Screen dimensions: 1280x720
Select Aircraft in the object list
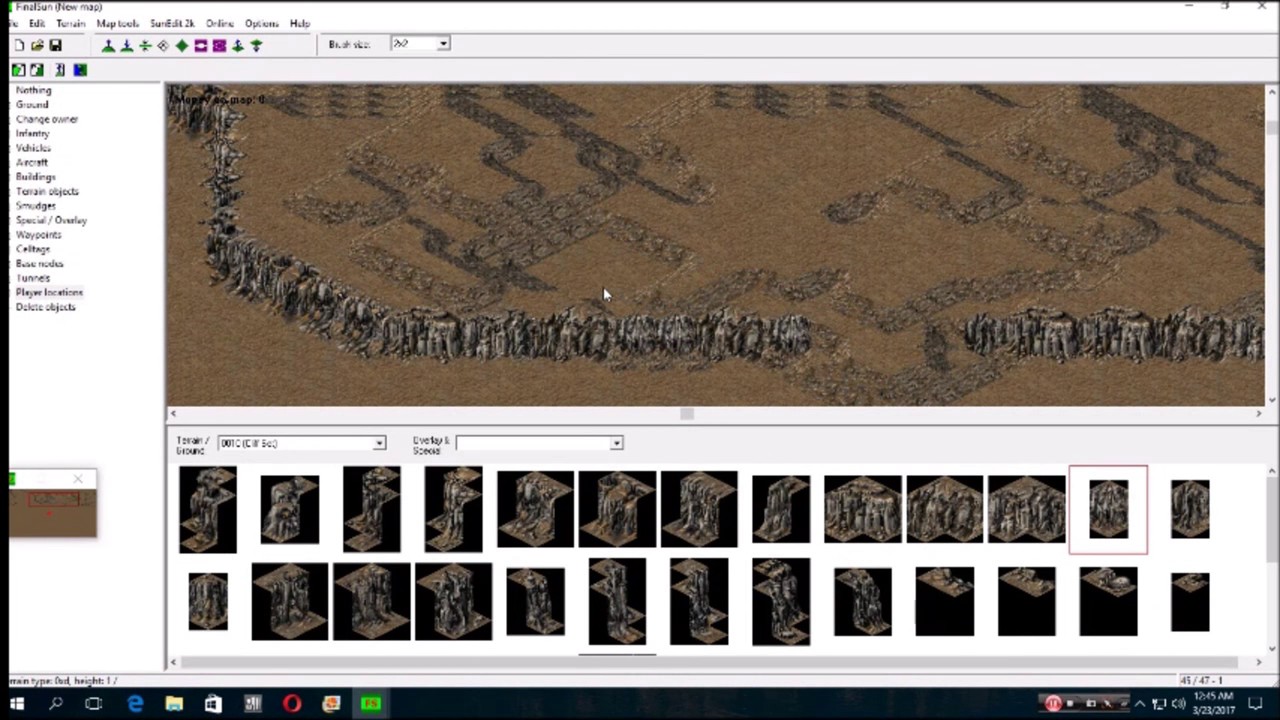pos(31,162)
